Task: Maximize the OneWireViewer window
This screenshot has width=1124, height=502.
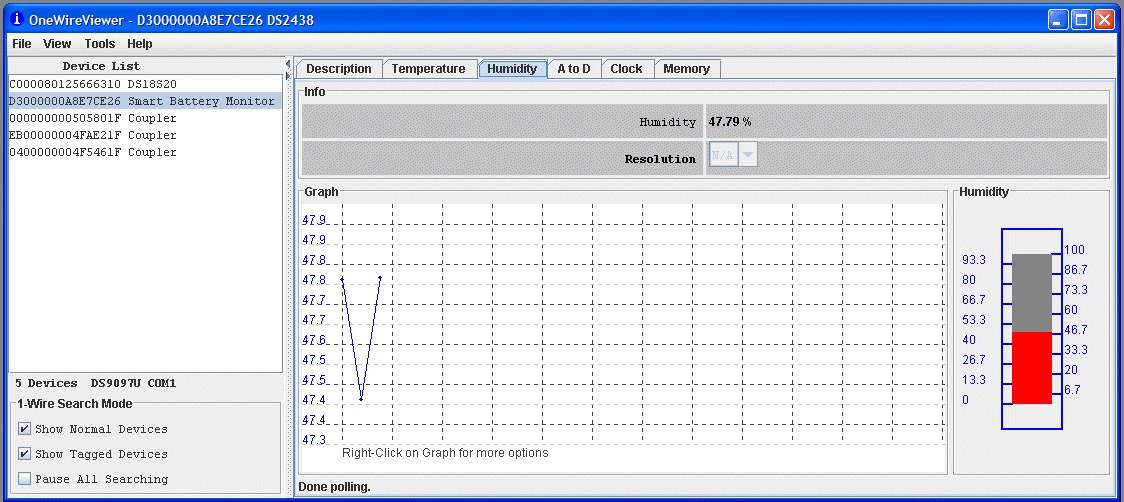Action: point(1081,19)
